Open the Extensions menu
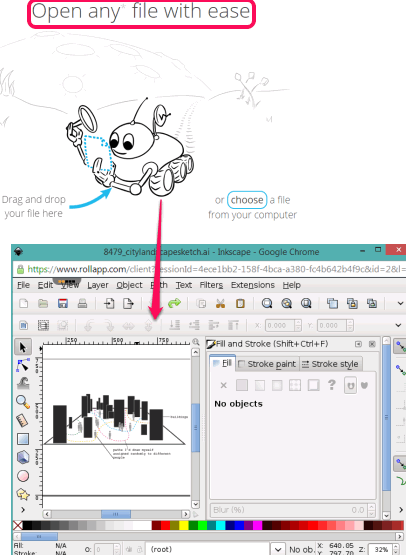This screenshot has height=555, width=406. click(253, 285)
